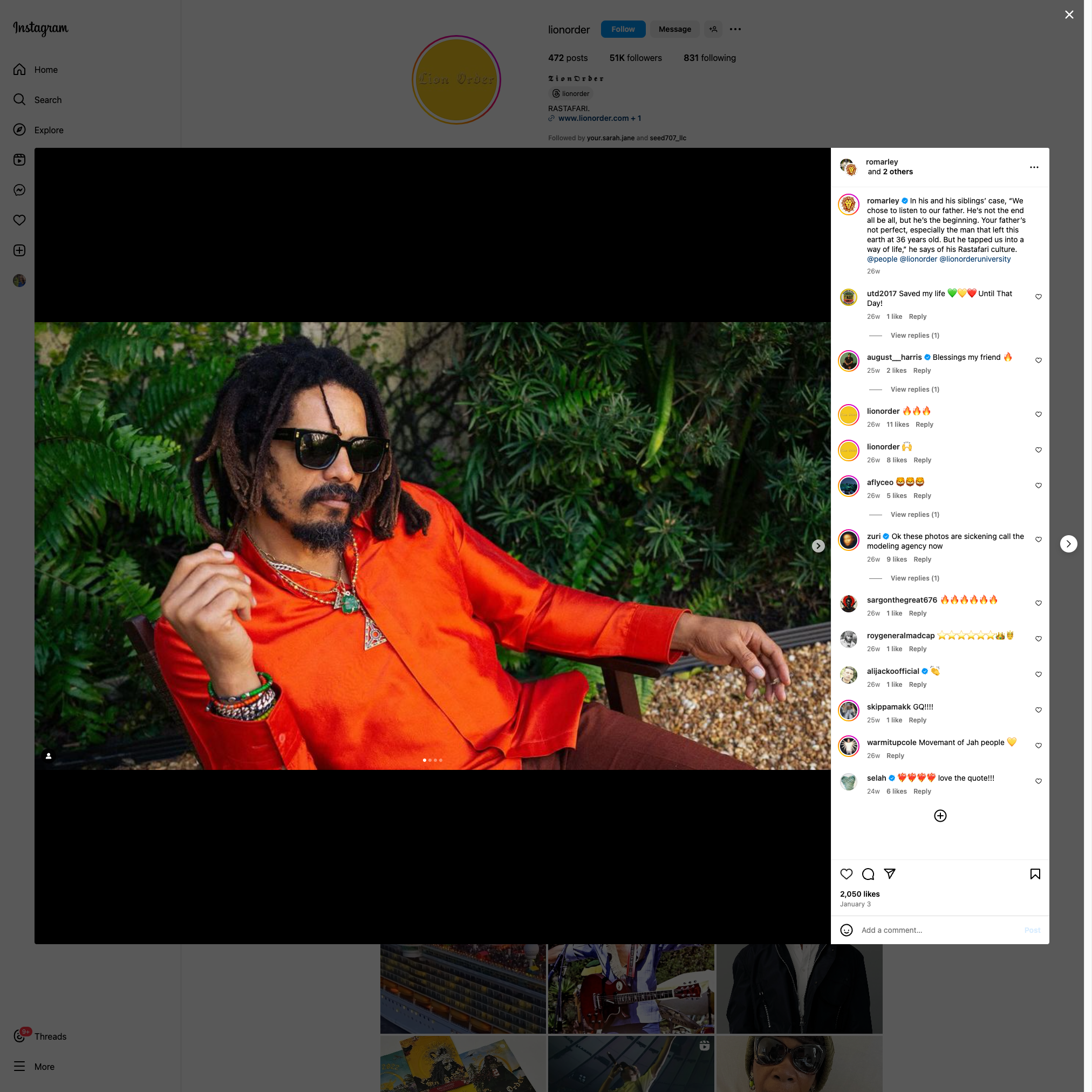Viewport: 1092px width, 1092px height.
Task: Open the More menu in sidebar
Action: click(x=34, y=1067)
